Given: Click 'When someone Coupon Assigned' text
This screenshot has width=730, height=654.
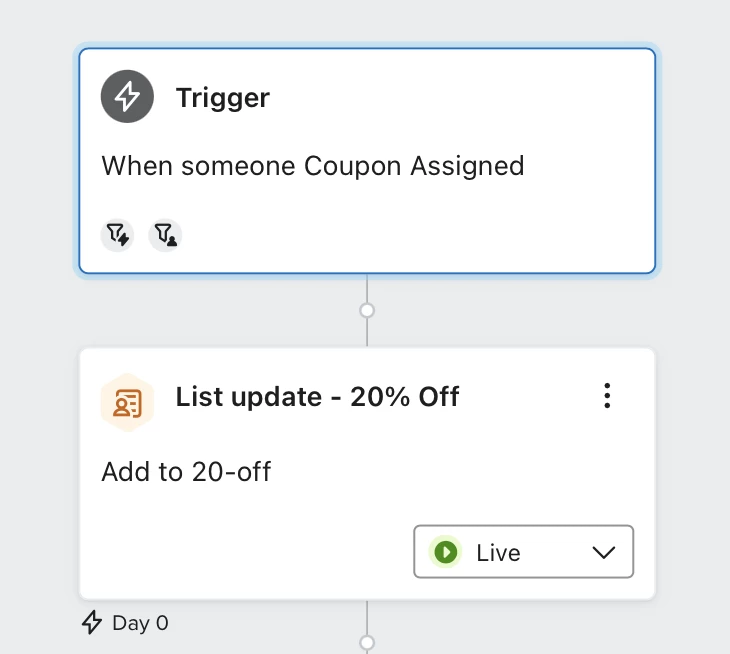Looking at the screenshot, I should pos(313,166).
